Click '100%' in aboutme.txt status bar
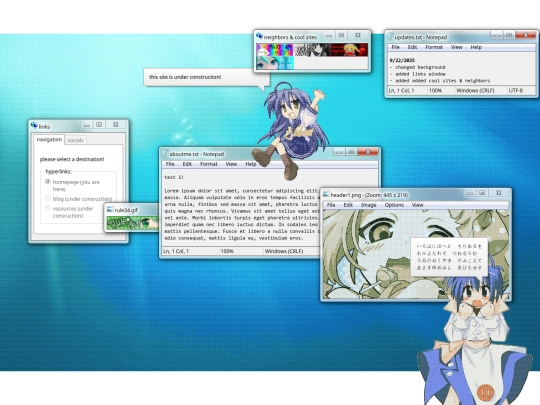The height and width of the screenshot is (405, 540). pyautogui.click(x=227, y=251)
